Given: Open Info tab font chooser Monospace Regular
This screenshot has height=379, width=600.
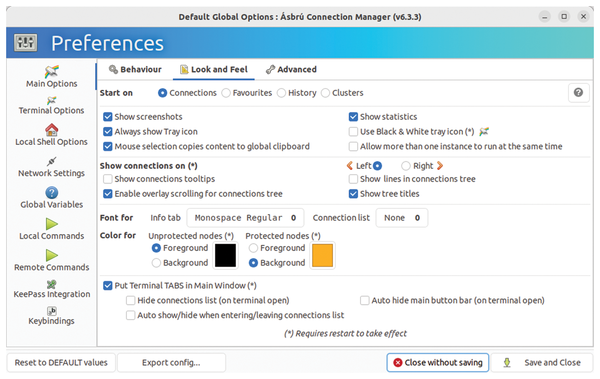Looking at the screenshot, I should [x=245, y=218].
